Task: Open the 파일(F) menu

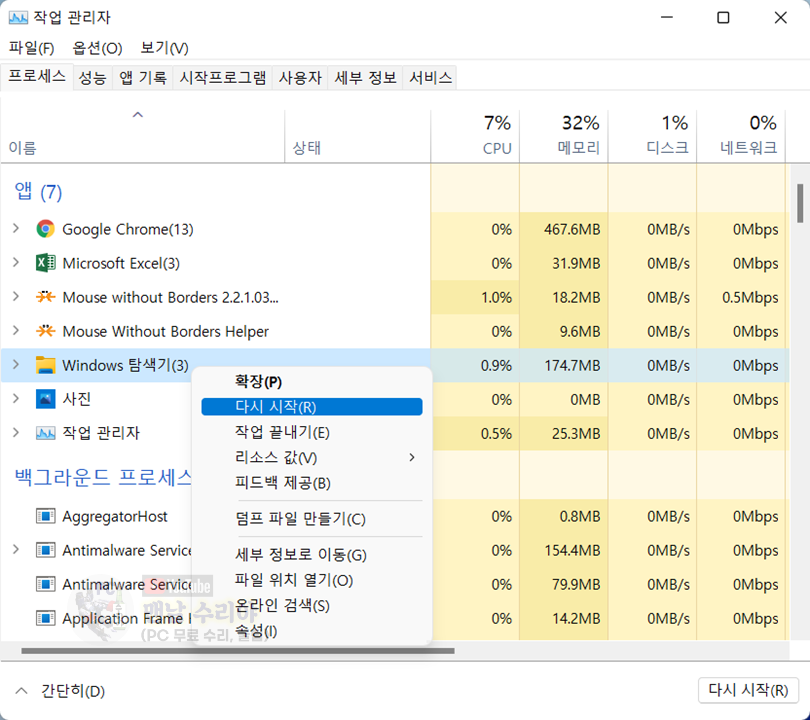Action: pyautogui.click(x=32, y=48)
